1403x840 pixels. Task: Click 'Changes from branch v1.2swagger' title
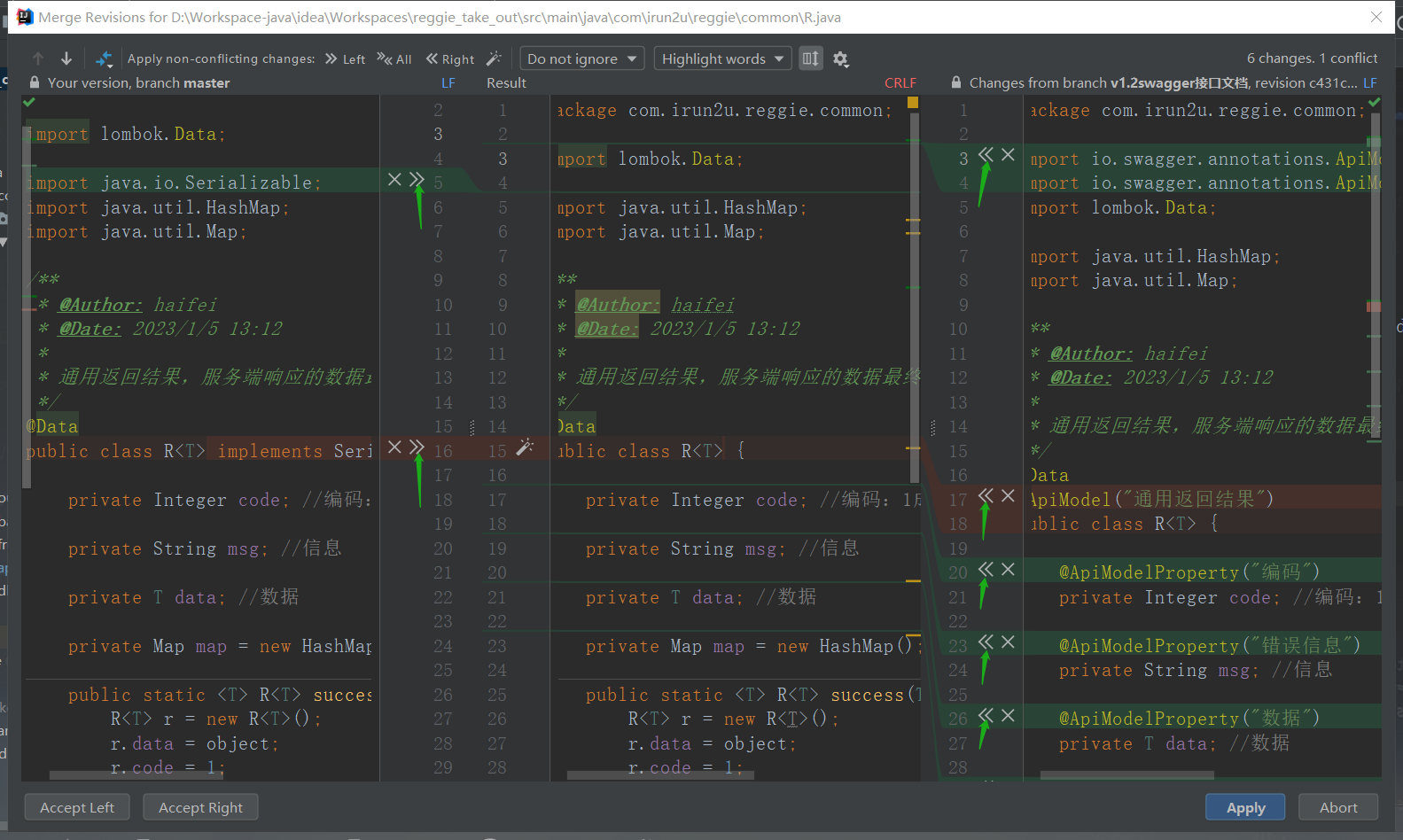1163,82
